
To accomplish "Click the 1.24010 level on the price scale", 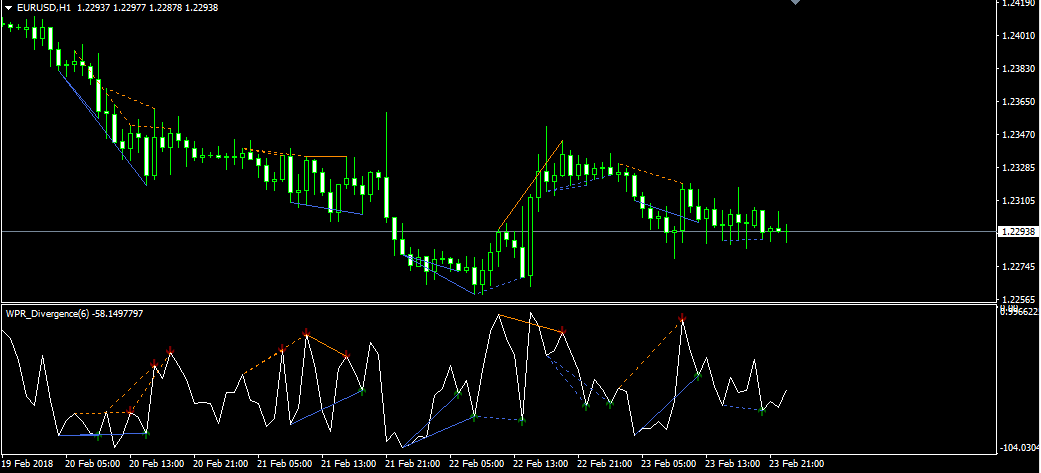I will pyautogui.click(x=1017, y=36).
